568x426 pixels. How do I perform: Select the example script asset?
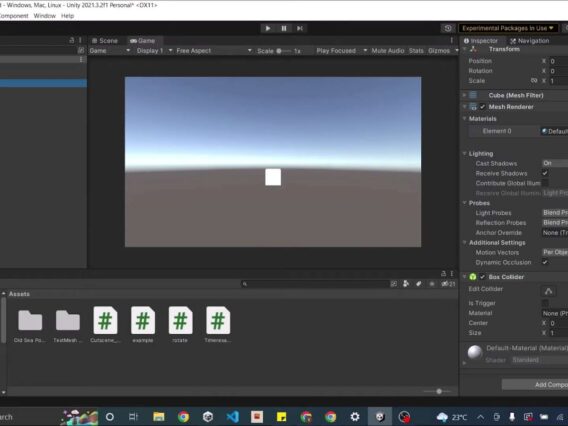pyautogui.click(x=143, y=325)
